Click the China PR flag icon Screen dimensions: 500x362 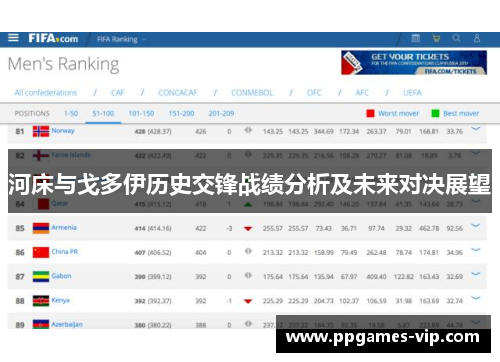[41, 252]
